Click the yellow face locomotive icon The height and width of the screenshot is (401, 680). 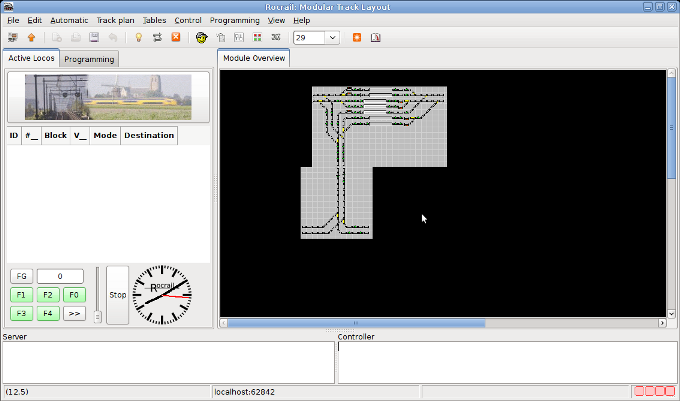click(201, 38)
